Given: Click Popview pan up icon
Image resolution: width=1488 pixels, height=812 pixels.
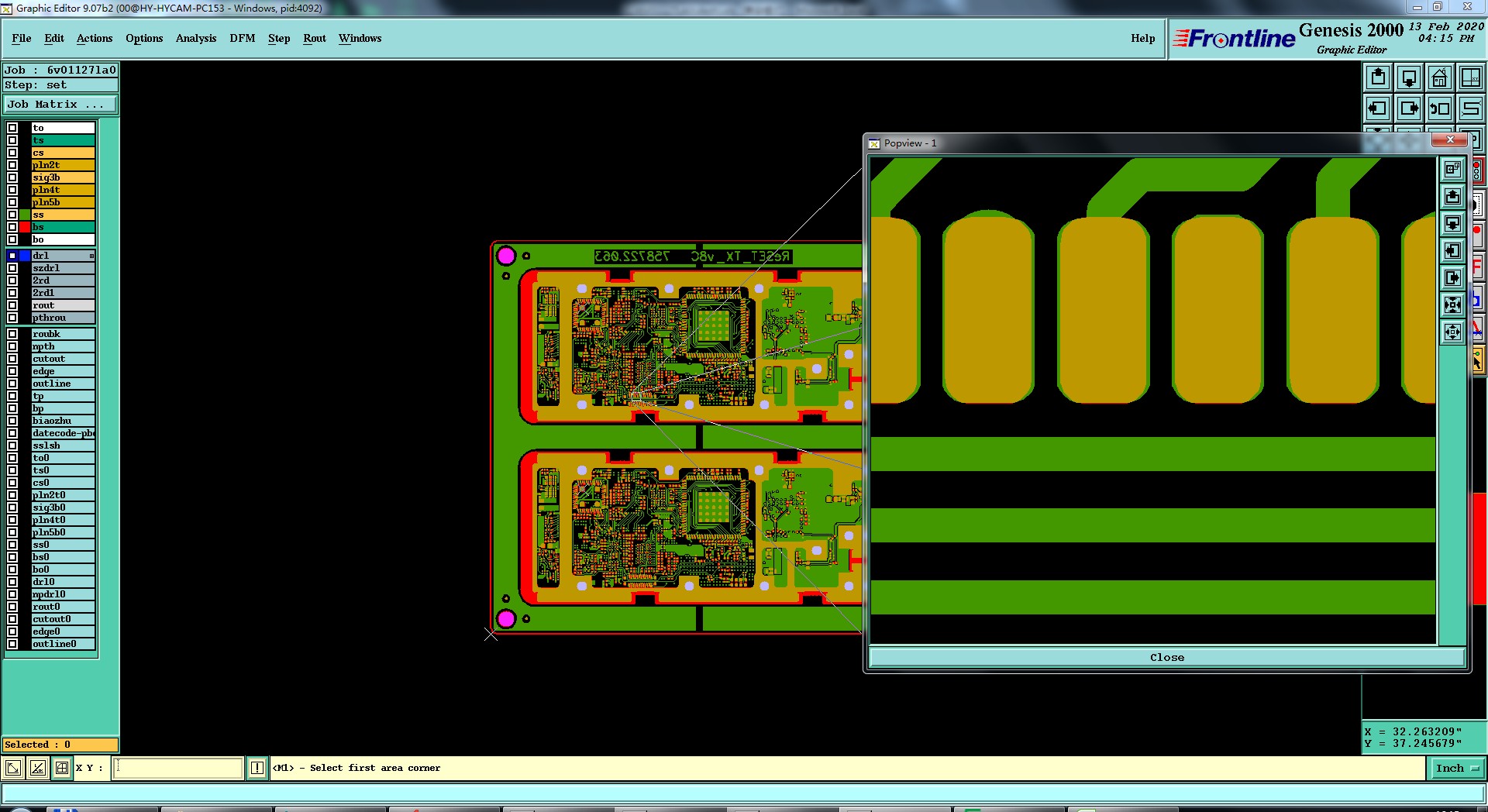Looking at the screenshot, I should pyautogui.click(x=1452, y=197).
